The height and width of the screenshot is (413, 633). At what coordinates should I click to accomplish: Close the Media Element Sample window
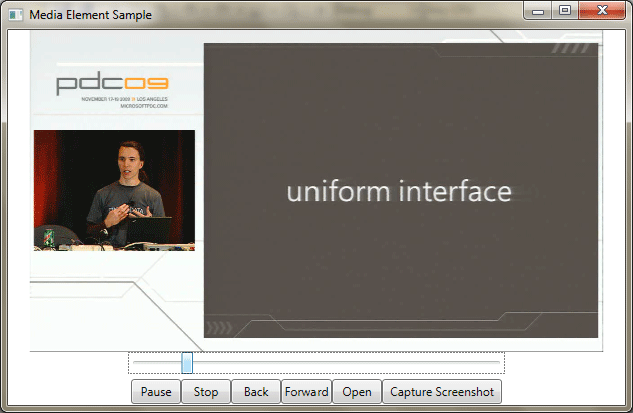602,11
